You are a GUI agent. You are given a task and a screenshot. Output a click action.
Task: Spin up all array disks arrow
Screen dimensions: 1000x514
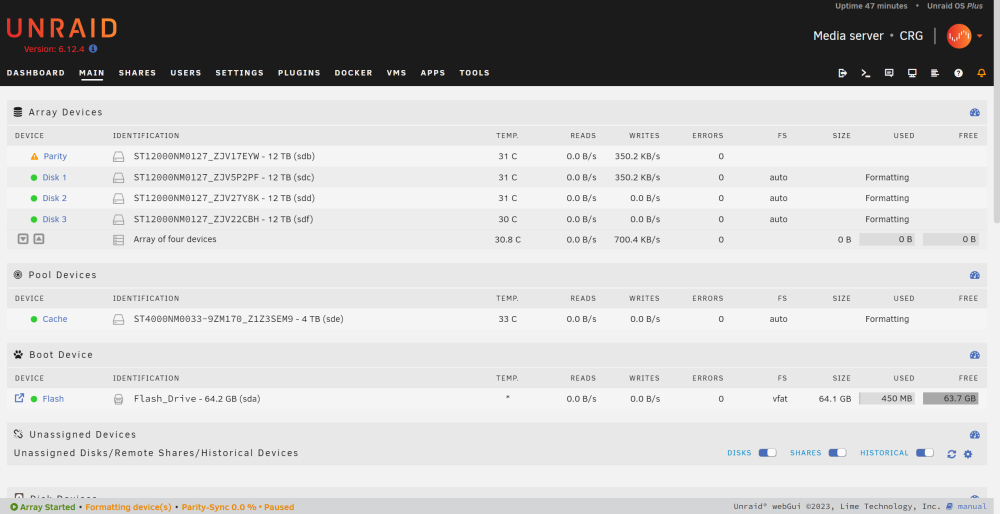[39, 239]
